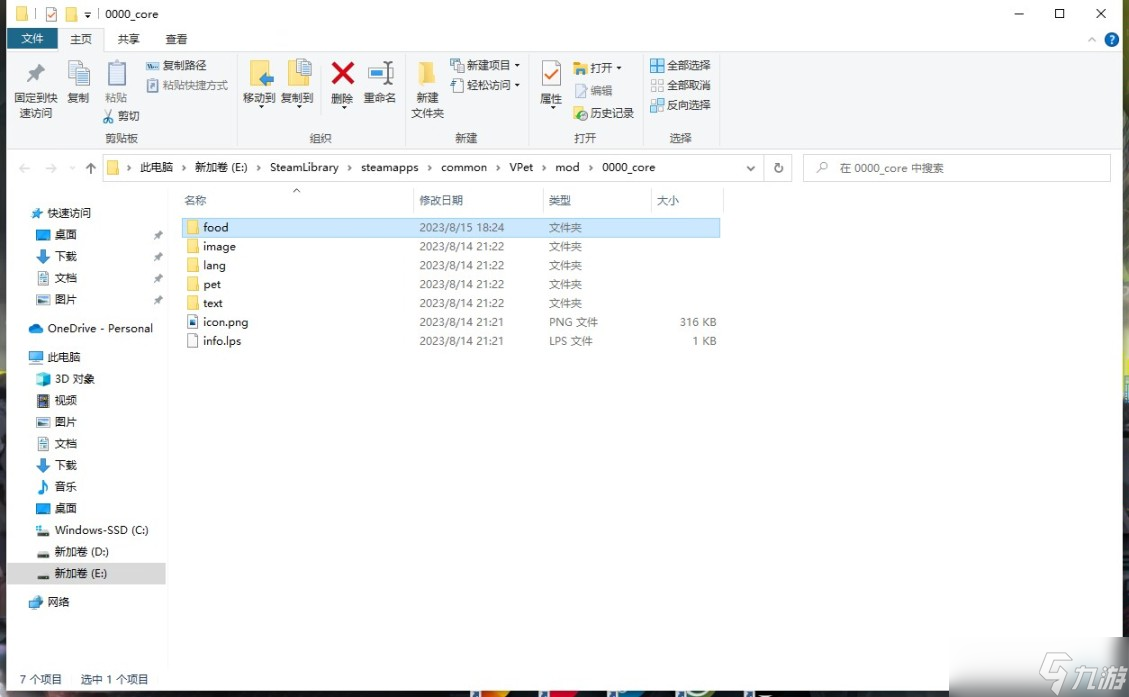Screen dimensions: 1129x697
Task: Click Pin to Quick access (固定到快速访问)
Action: click(x=35, y=91)
